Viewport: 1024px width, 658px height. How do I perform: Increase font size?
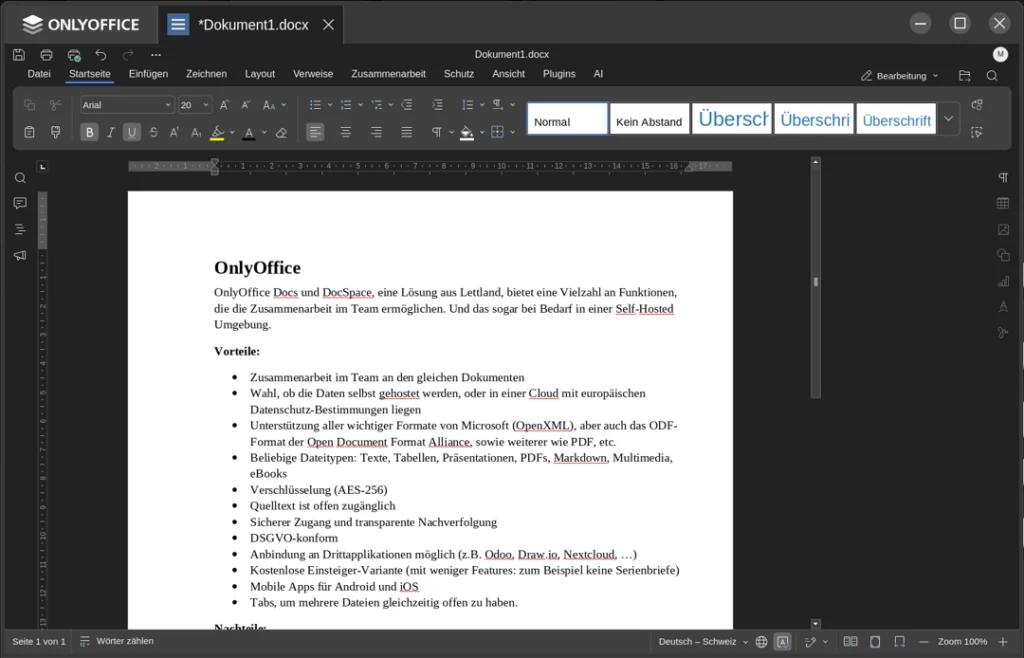click(x=224, y=105)
